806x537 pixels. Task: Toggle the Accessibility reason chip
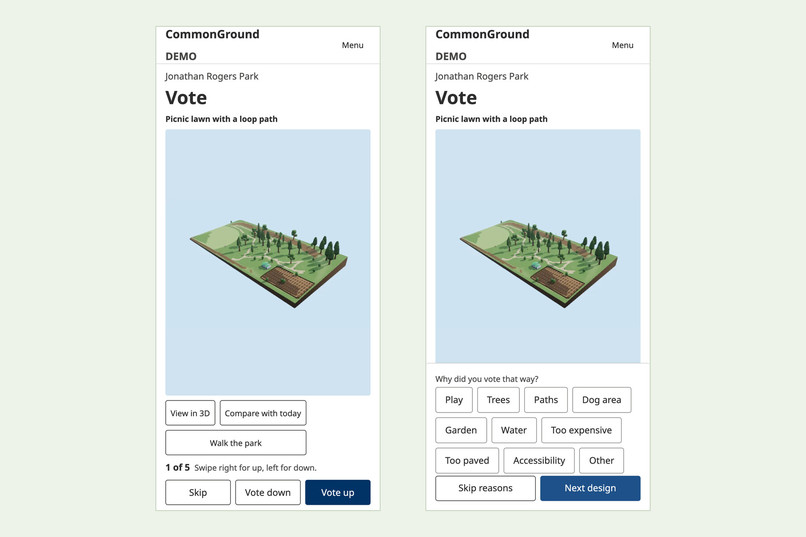point(539,460)
